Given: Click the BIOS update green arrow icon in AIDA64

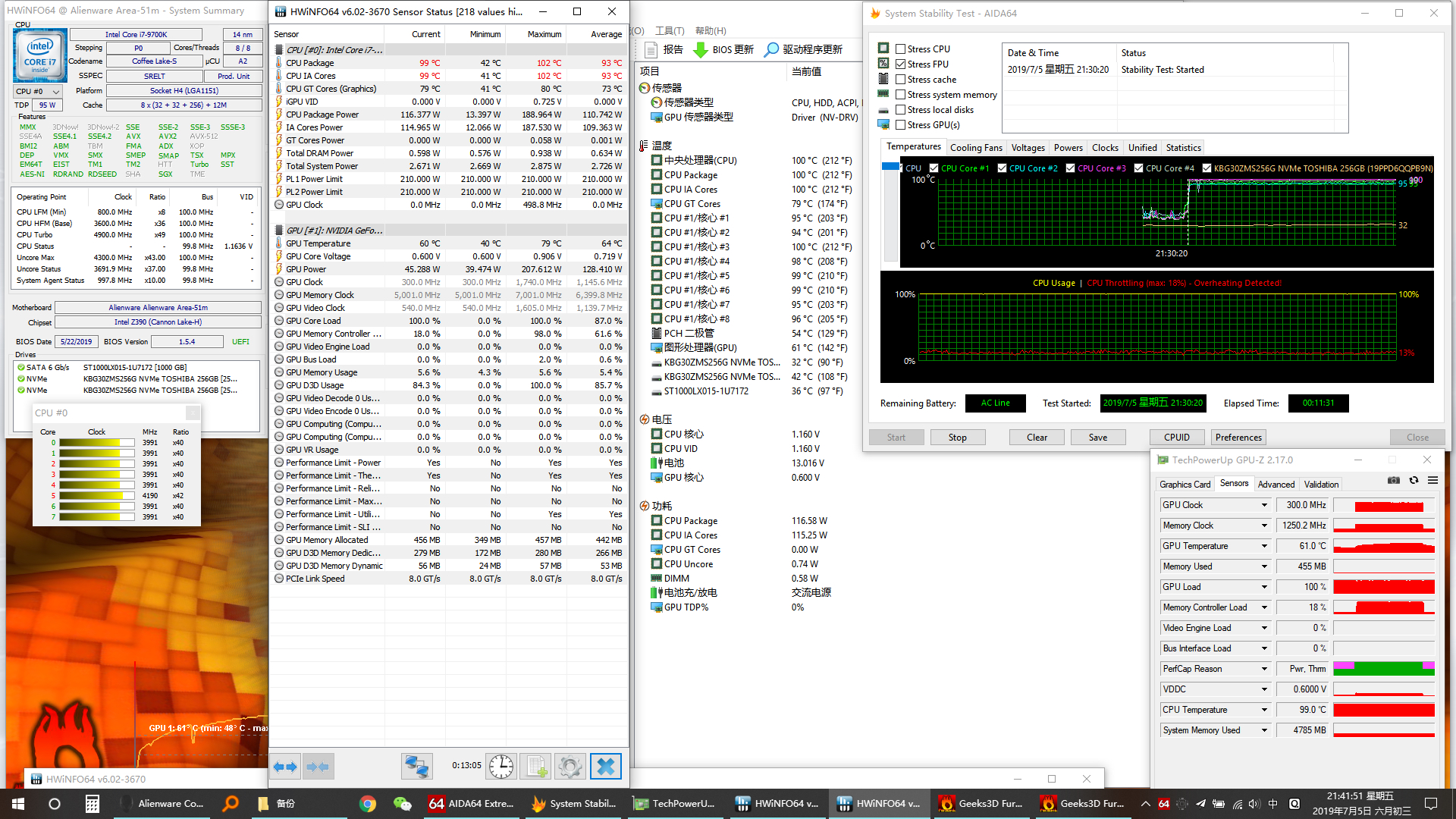Looking at the screenshot, I should (x=701, y=49).
